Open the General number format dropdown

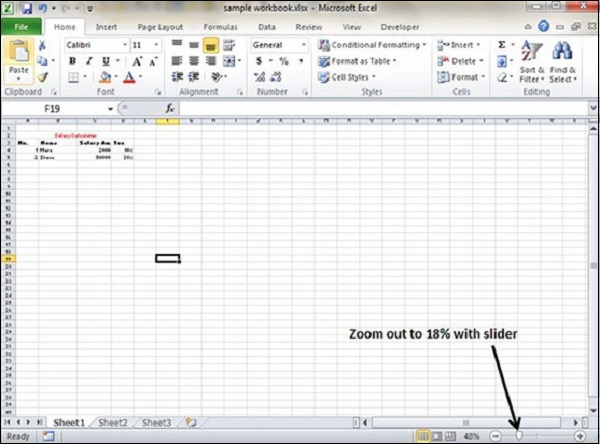(x=303, y=45)
